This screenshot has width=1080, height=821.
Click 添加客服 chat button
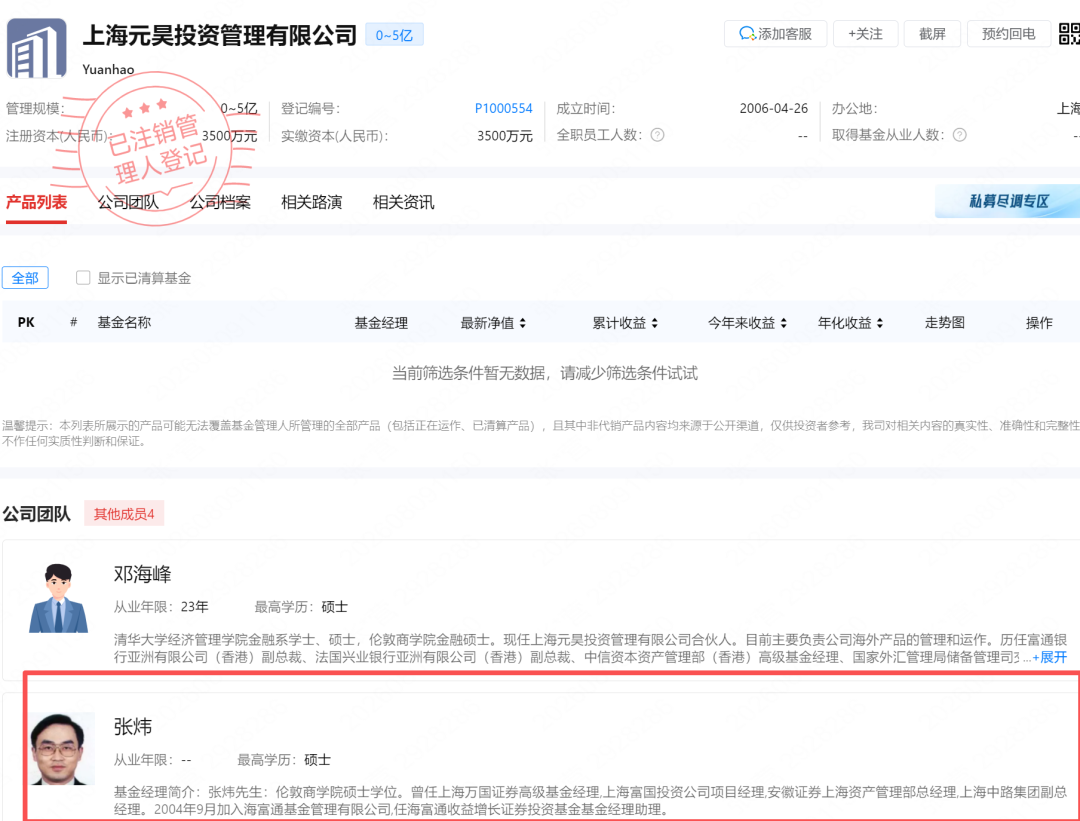coord(775,34)
